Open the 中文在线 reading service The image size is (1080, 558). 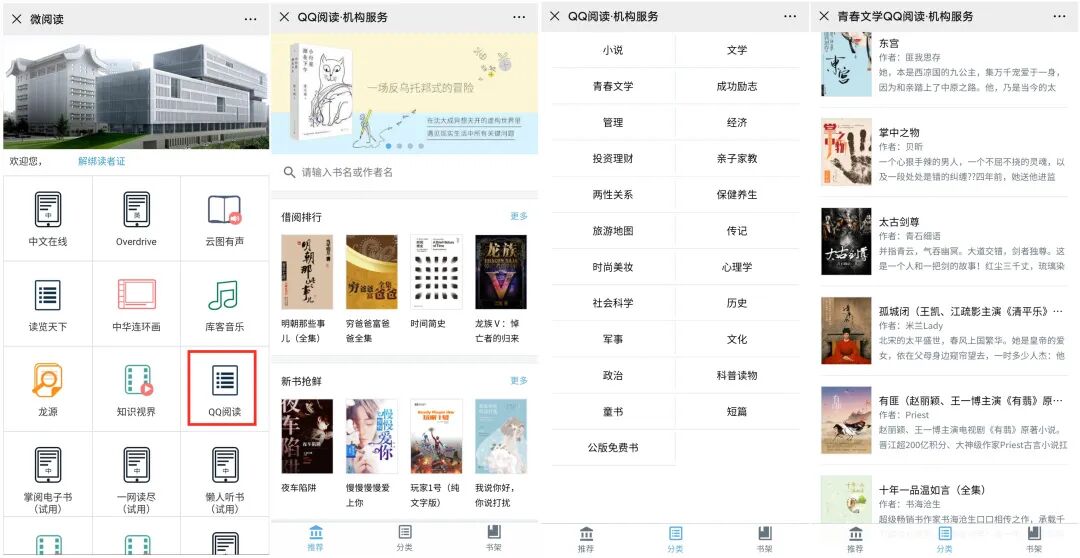tap(48, 219)
